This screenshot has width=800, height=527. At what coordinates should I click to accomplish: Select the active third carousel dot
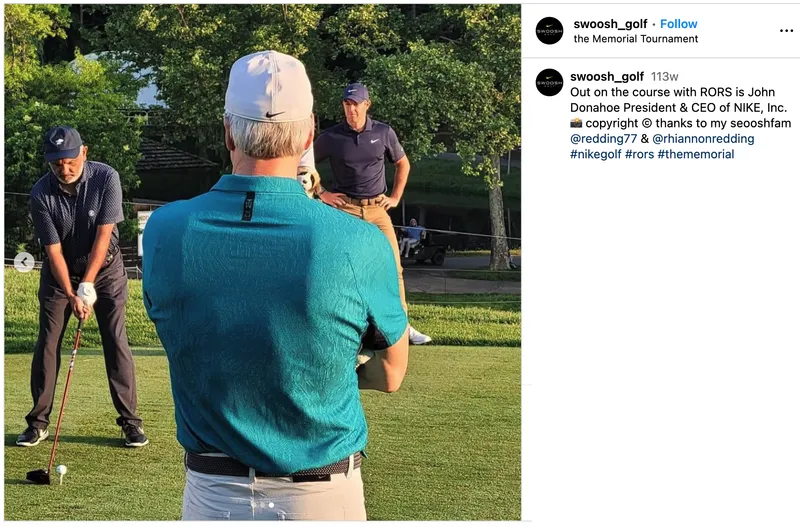tap(271, 505)
